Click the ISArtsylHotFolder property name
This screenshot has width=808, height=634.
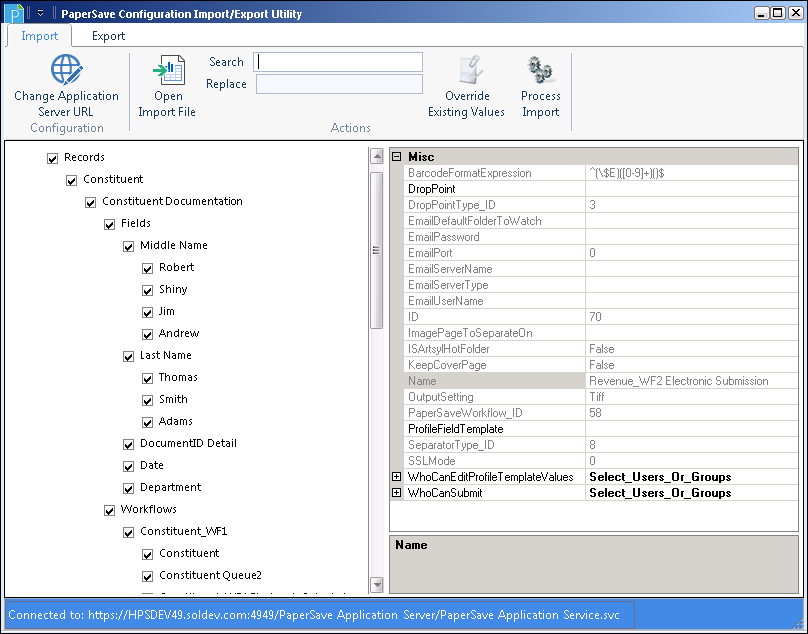point(448,348)
